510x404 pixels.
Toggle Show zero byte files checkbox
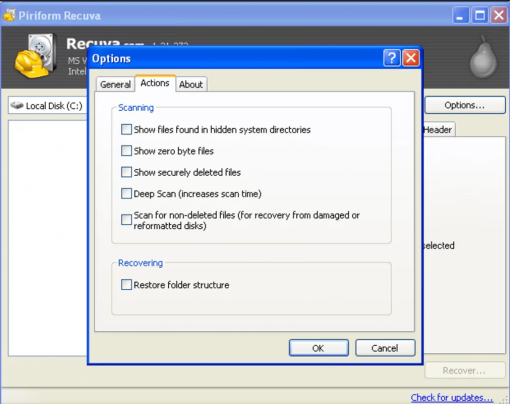[x=126, y=151]
